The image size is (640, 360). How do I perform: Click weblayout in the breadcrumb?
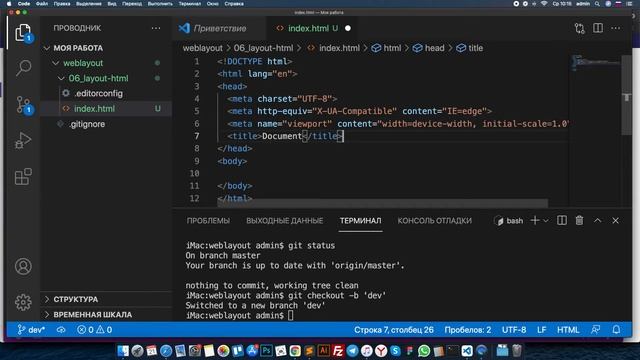(x=202, y=48)
